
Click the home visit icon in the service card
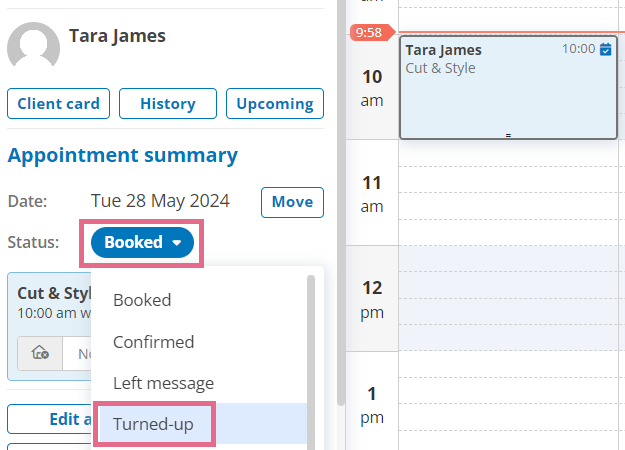40,353
